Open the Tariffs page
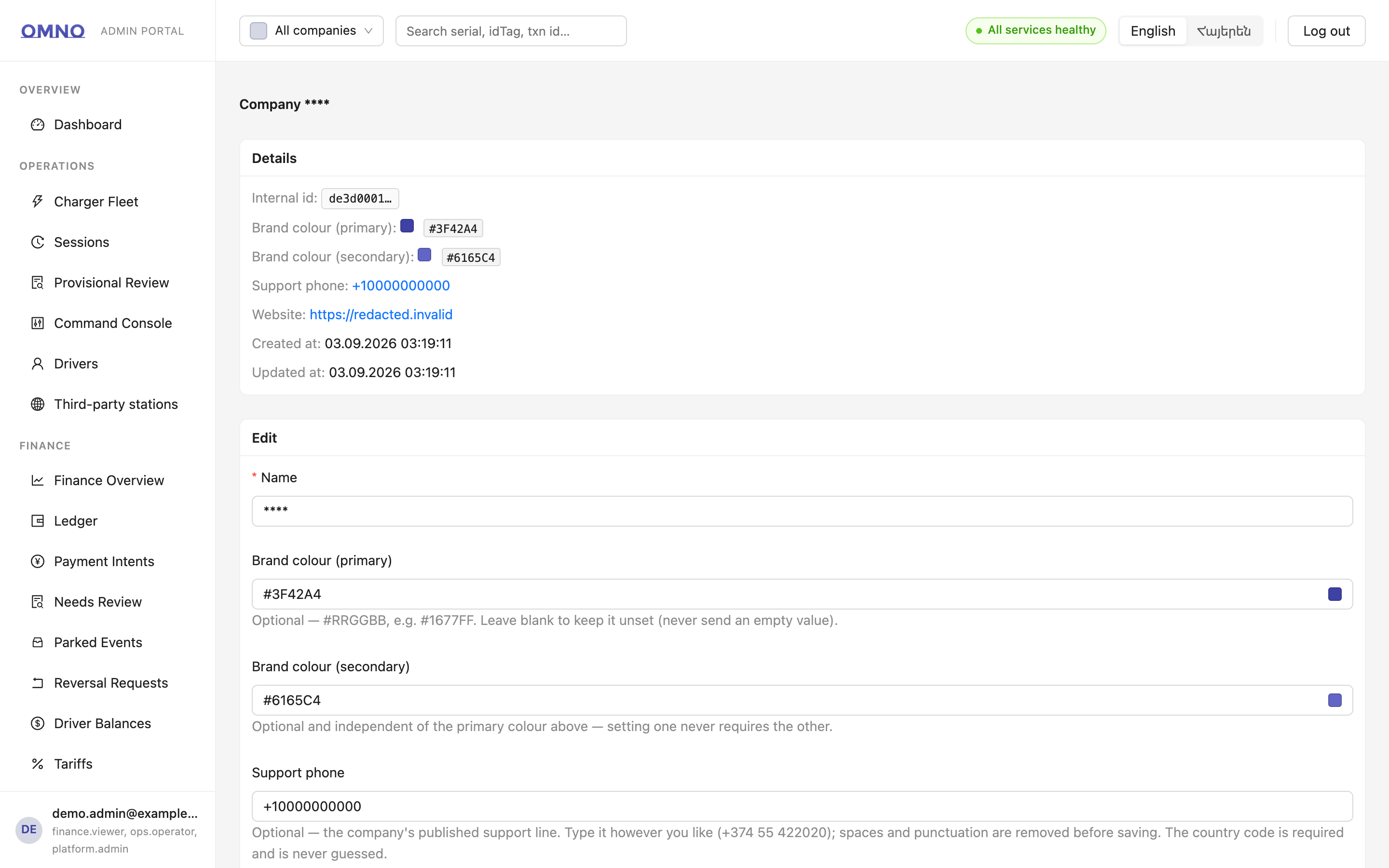Image resolution: width=1389 pixels, height=868 pixels. point(108,764)
